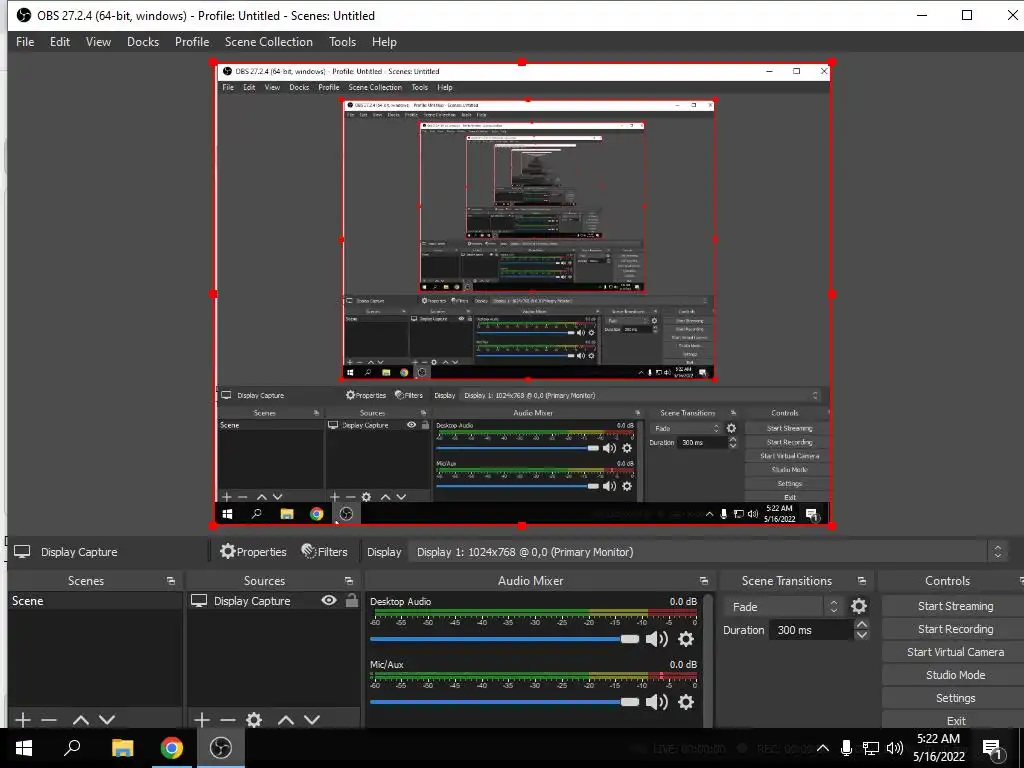Select the Scene item in Scenes list
This screenshot has width=1024, height=768.
click(95, 601)
